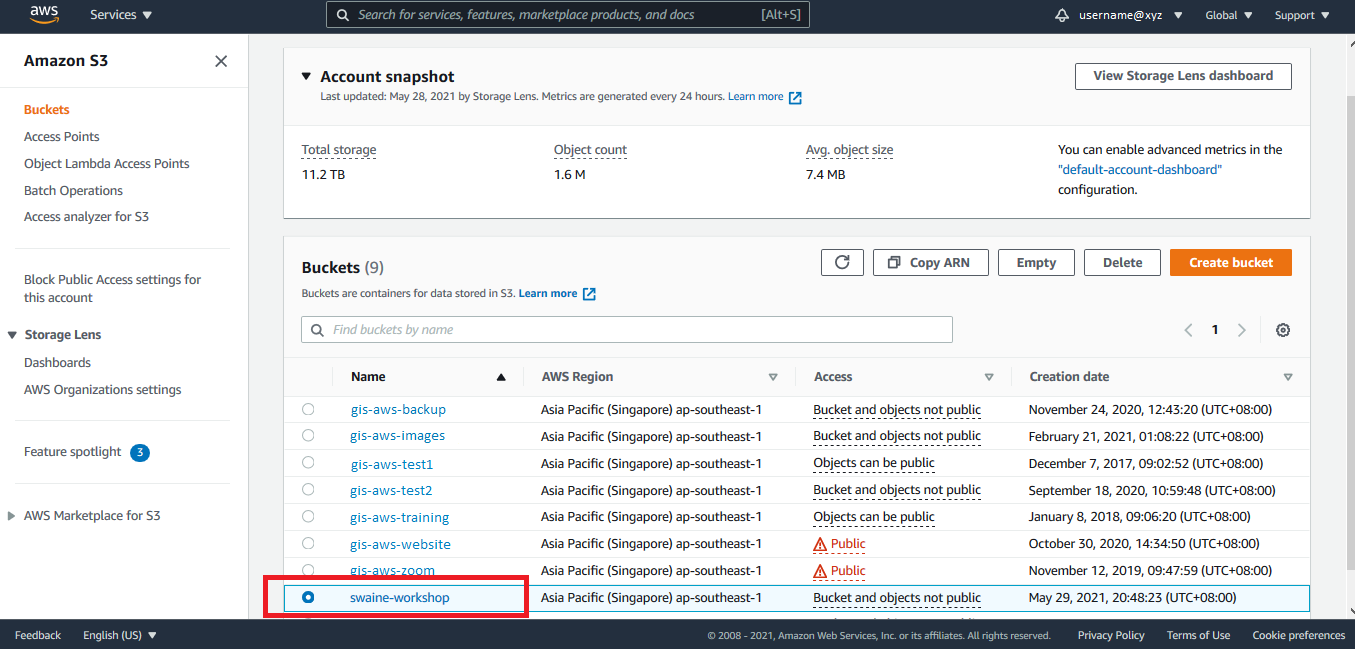
Task: Click external link icon beside Buckets Learn more
Action: tap(589, 294)
